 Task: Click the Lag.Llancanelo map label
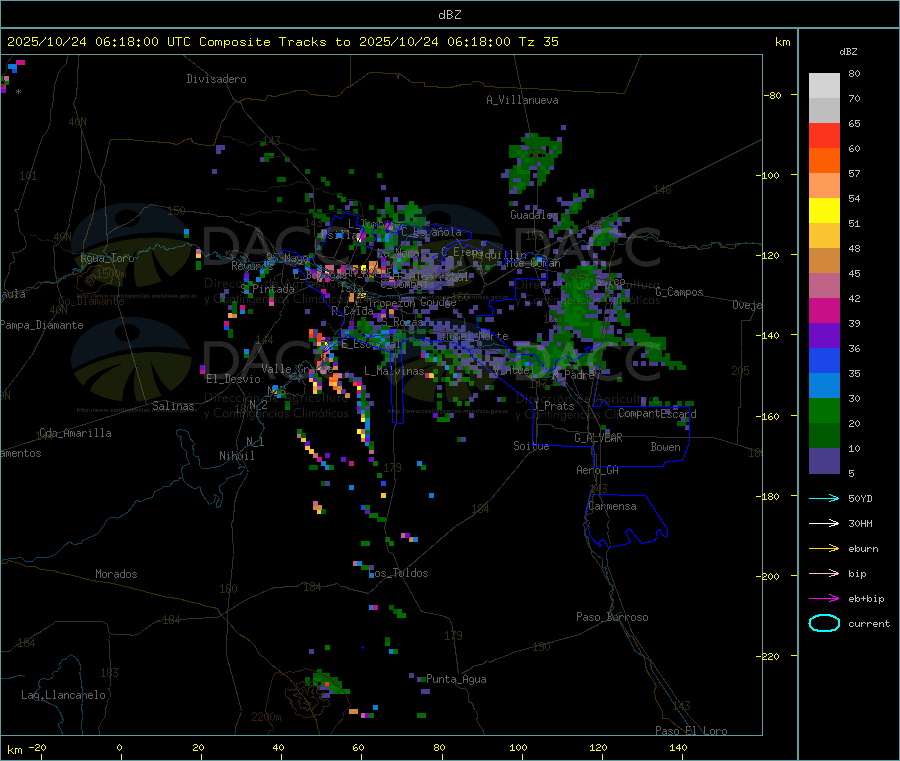(63, 695)
